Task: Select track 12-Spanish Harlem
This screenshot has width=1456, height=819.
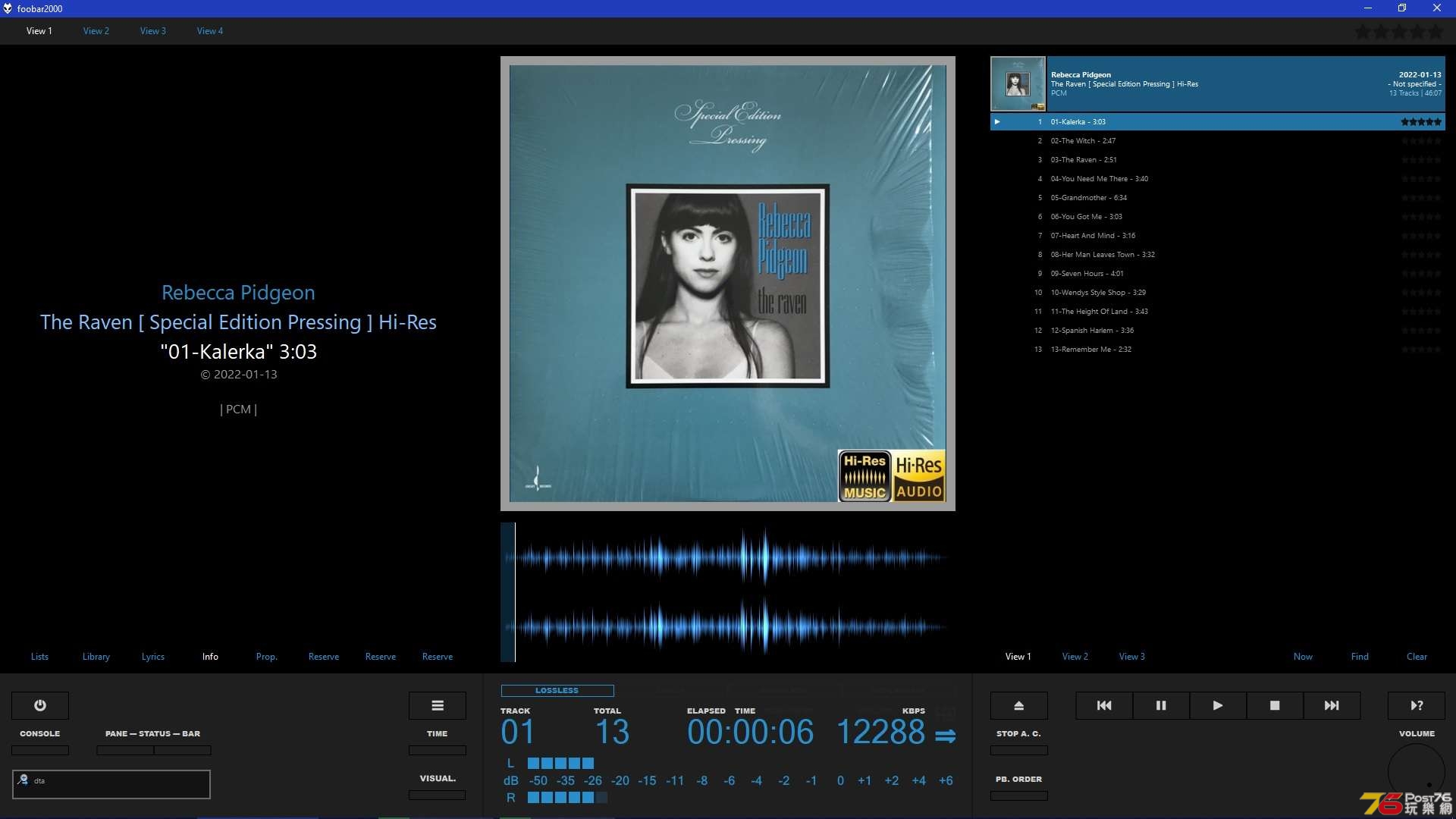Action: pyautogui.click(x=1218, y=330)
